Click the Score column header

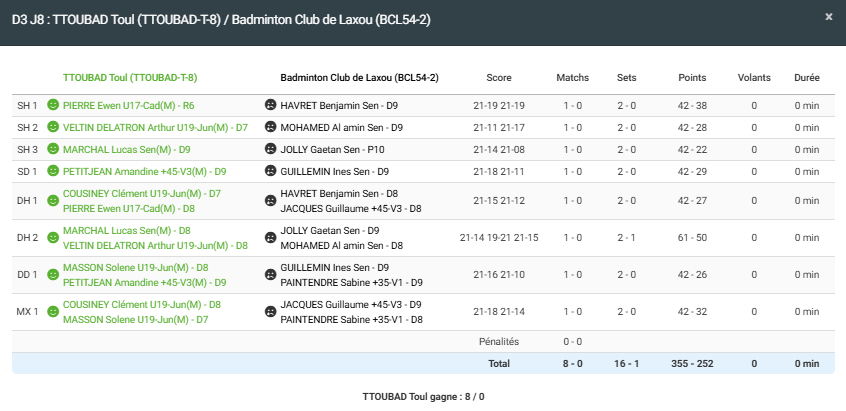(x=498, y=77)
